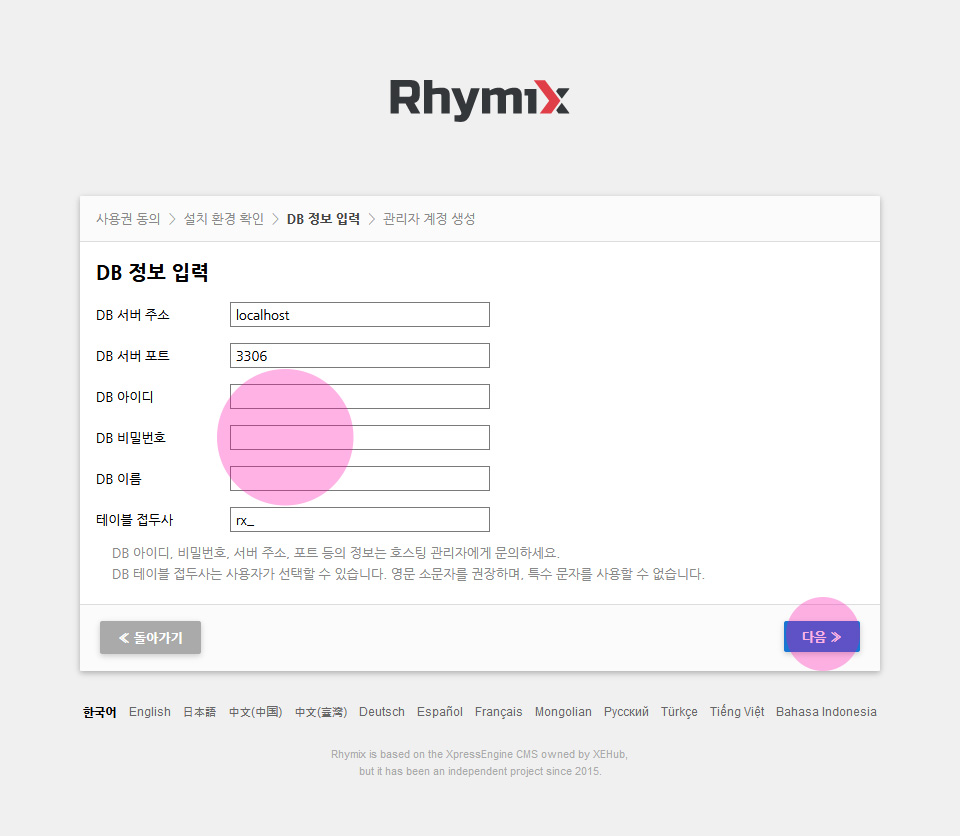This screenshot has width=960, height=836.
Task: Click the DB 이름 label
Action: [118, 480]
